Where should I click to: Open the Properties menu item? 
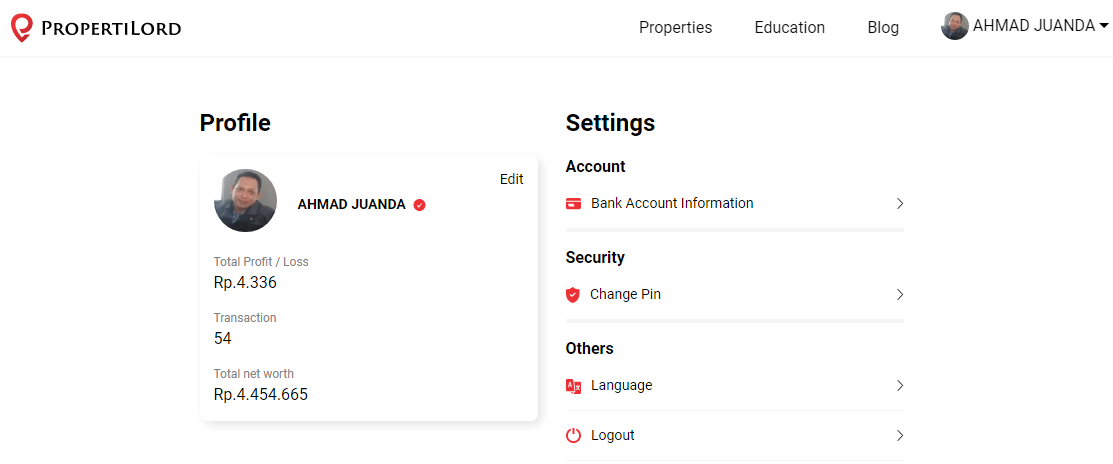click(x=676, y=28)
